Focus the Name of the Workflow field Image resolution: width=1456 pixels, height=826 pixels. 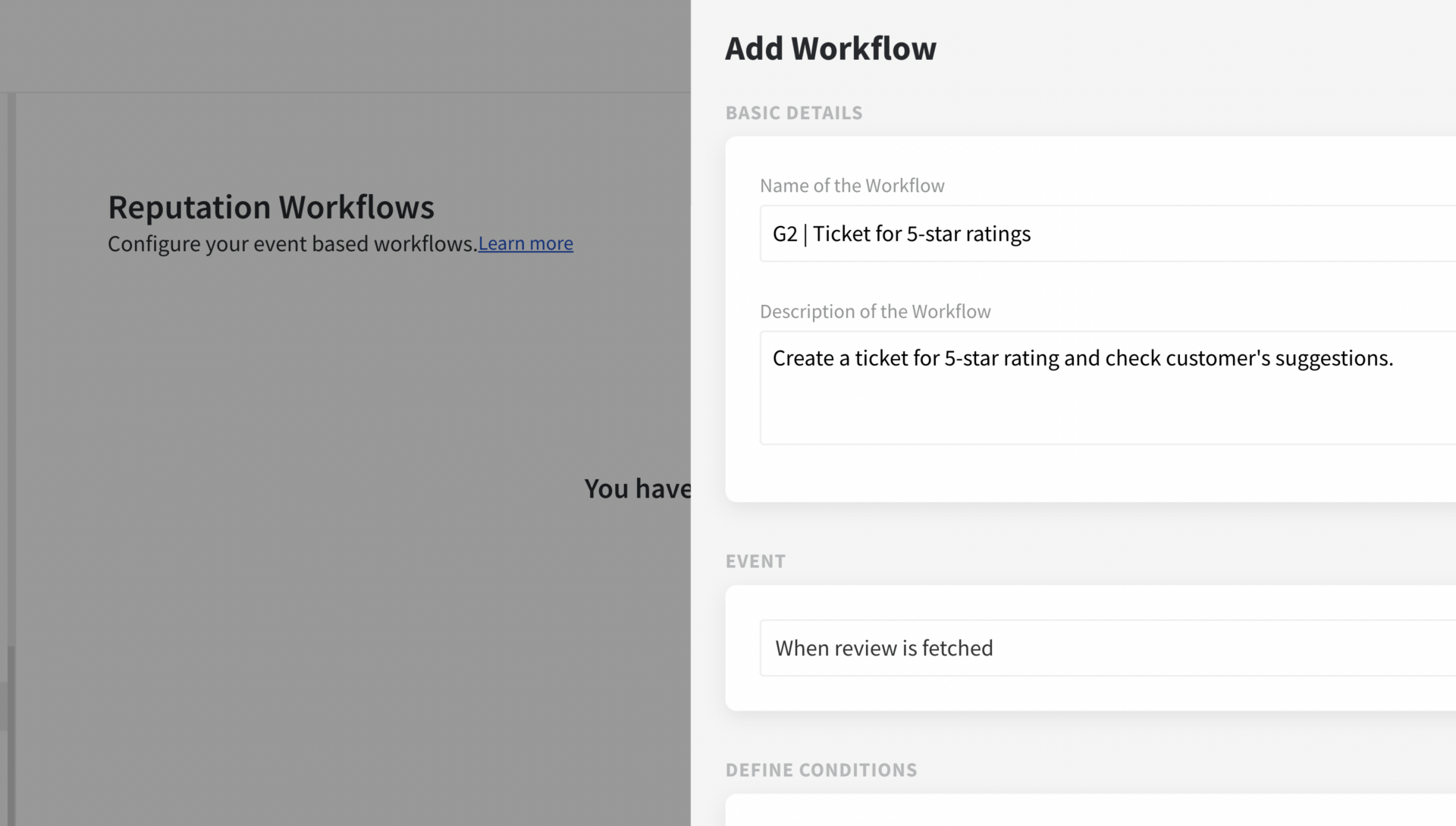tap(1213, 234)
